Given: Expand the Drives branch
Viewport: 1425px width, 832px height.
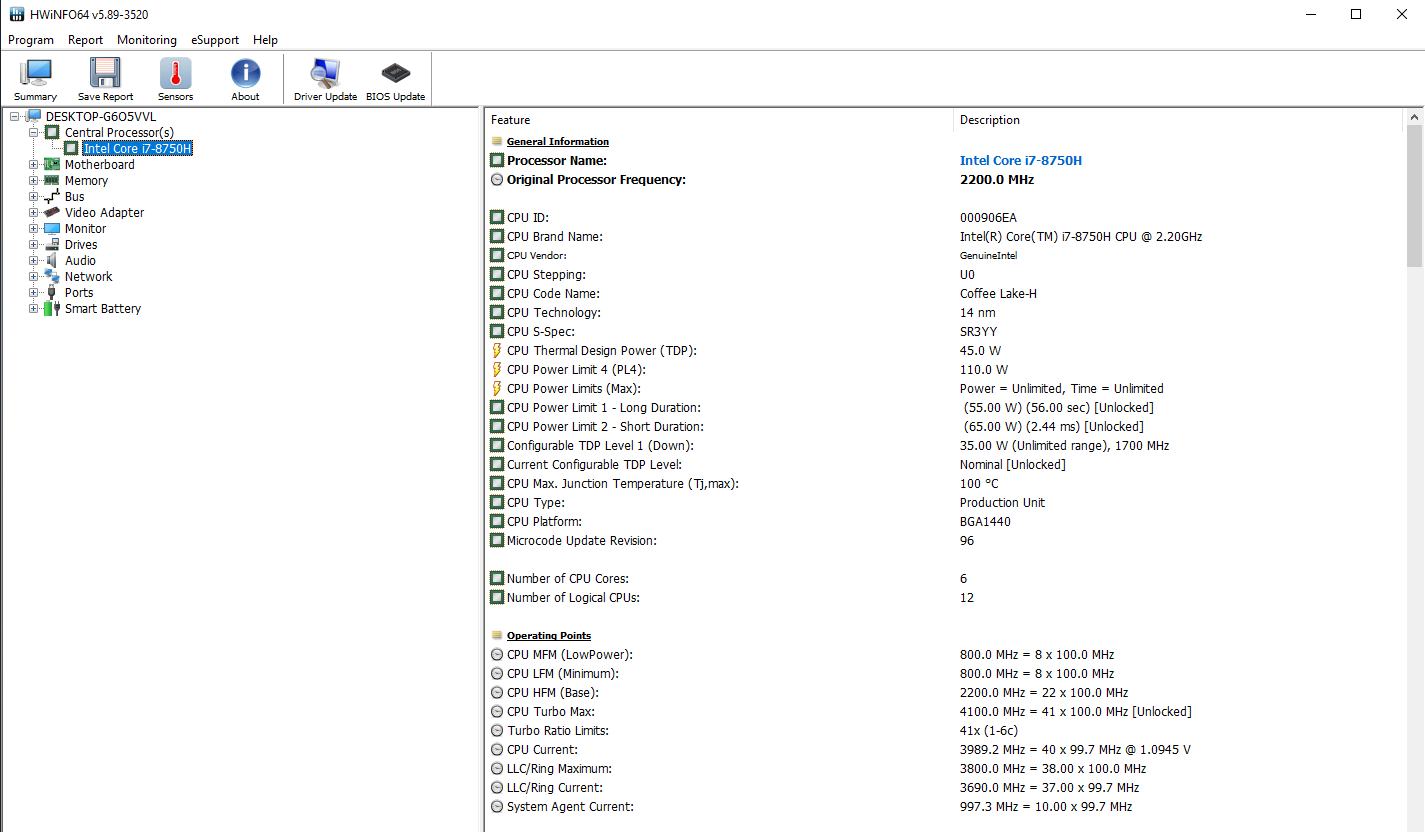Looking at the screenshot, I should tap(34, 245).
